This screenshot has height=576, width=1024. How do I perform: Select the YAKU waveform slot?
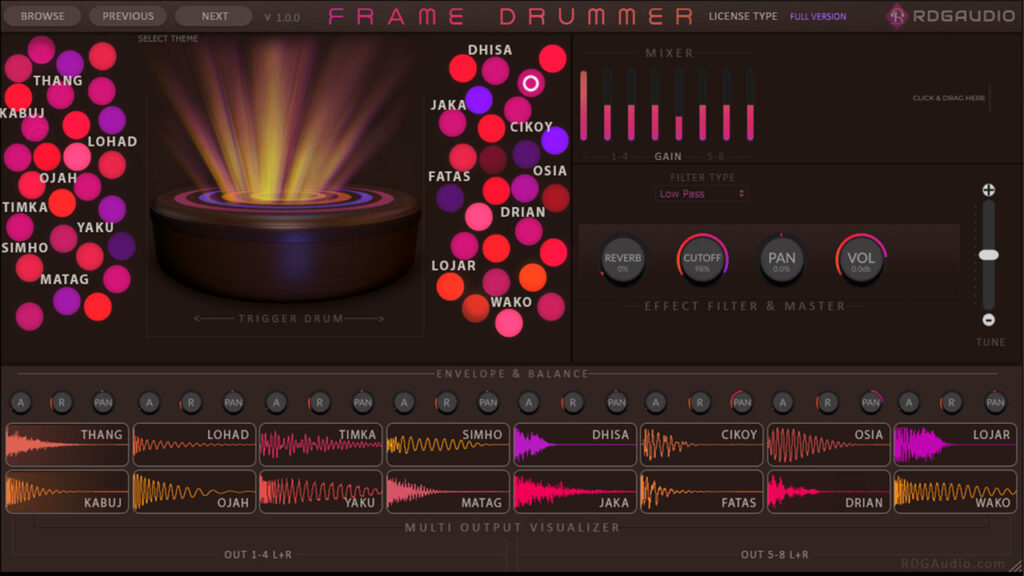pos(321,492)
